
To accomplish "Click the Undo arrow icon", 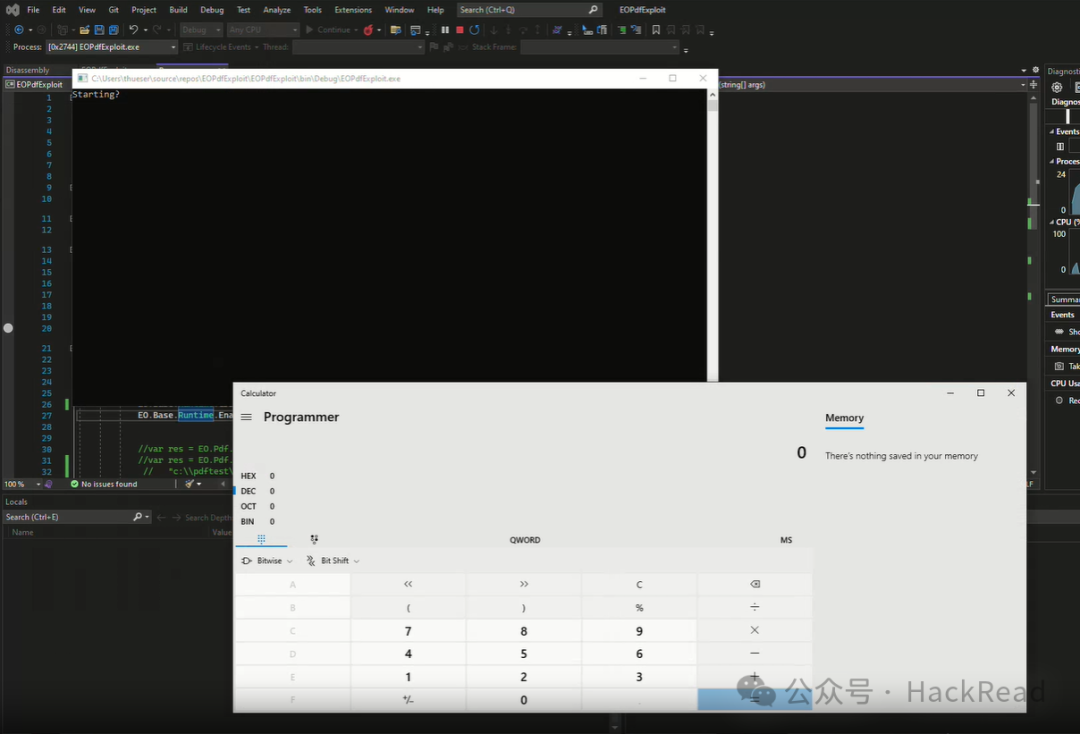I will 134,30.
